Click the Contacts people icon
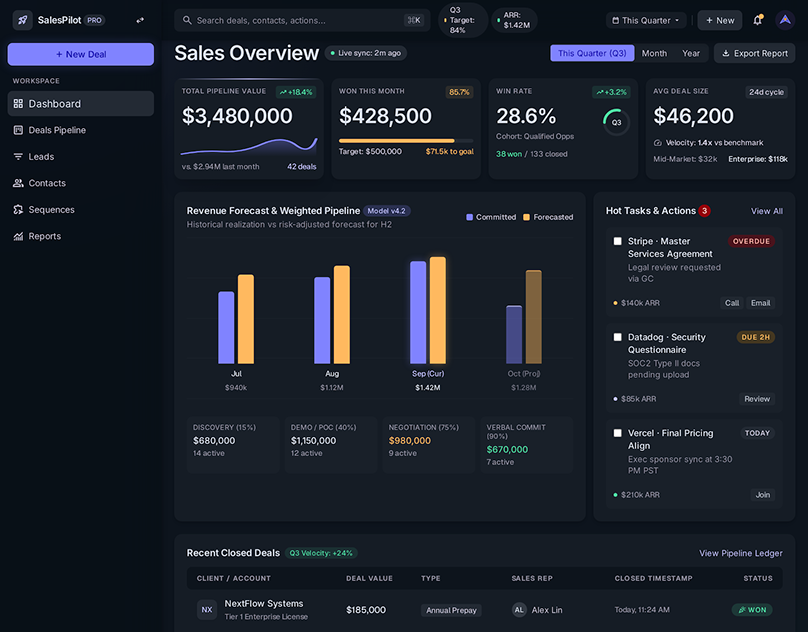Viewport: 808px width, 632px height. (18, 183)
